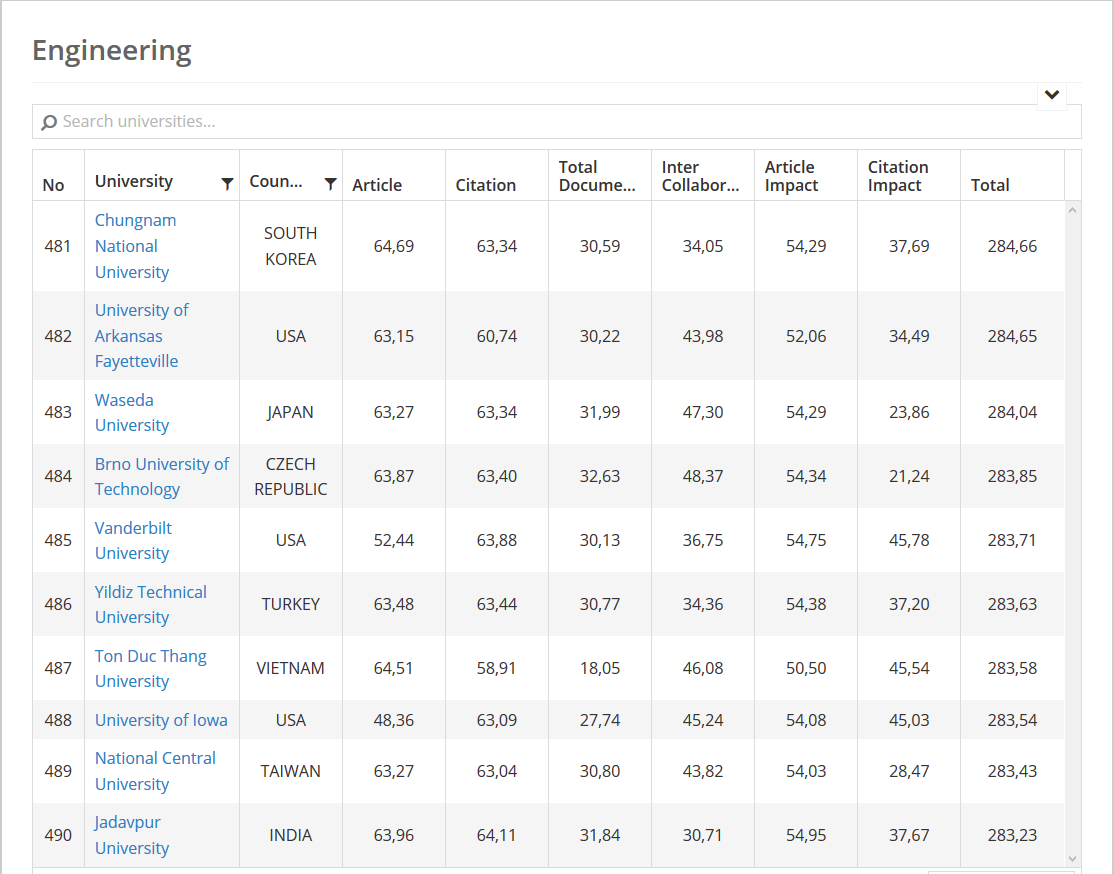Open University of Iowa link
The image size is (1114, 874).
(161, 720)
